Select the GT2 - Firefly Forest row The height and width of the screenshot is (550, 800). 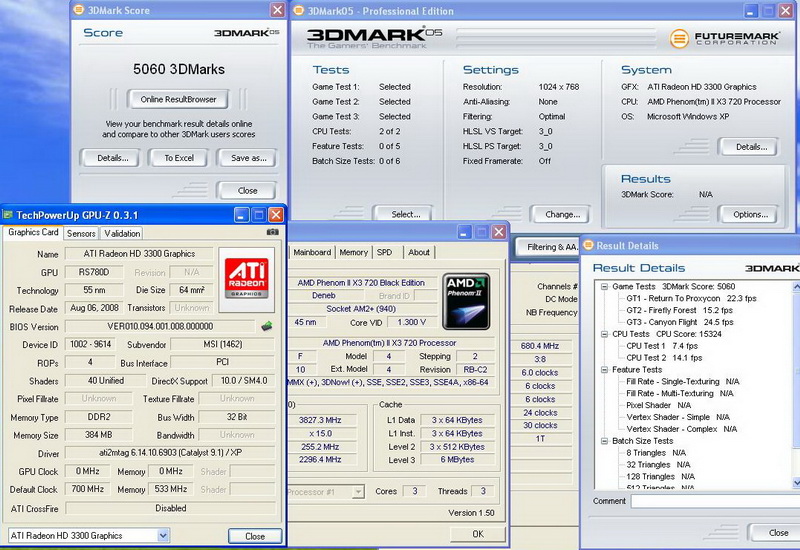click(x=679, y=310)
